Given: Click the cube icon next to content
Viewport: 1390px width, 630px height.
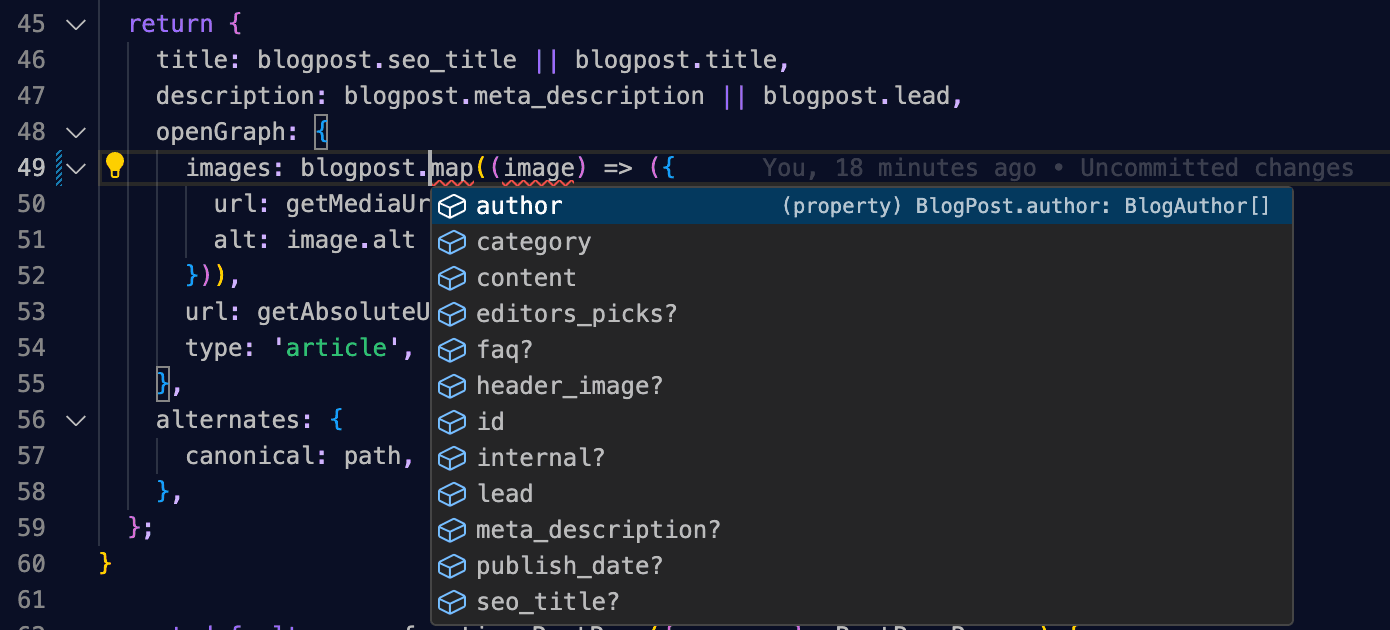Looking at the screenshot, I should [453, 278].
